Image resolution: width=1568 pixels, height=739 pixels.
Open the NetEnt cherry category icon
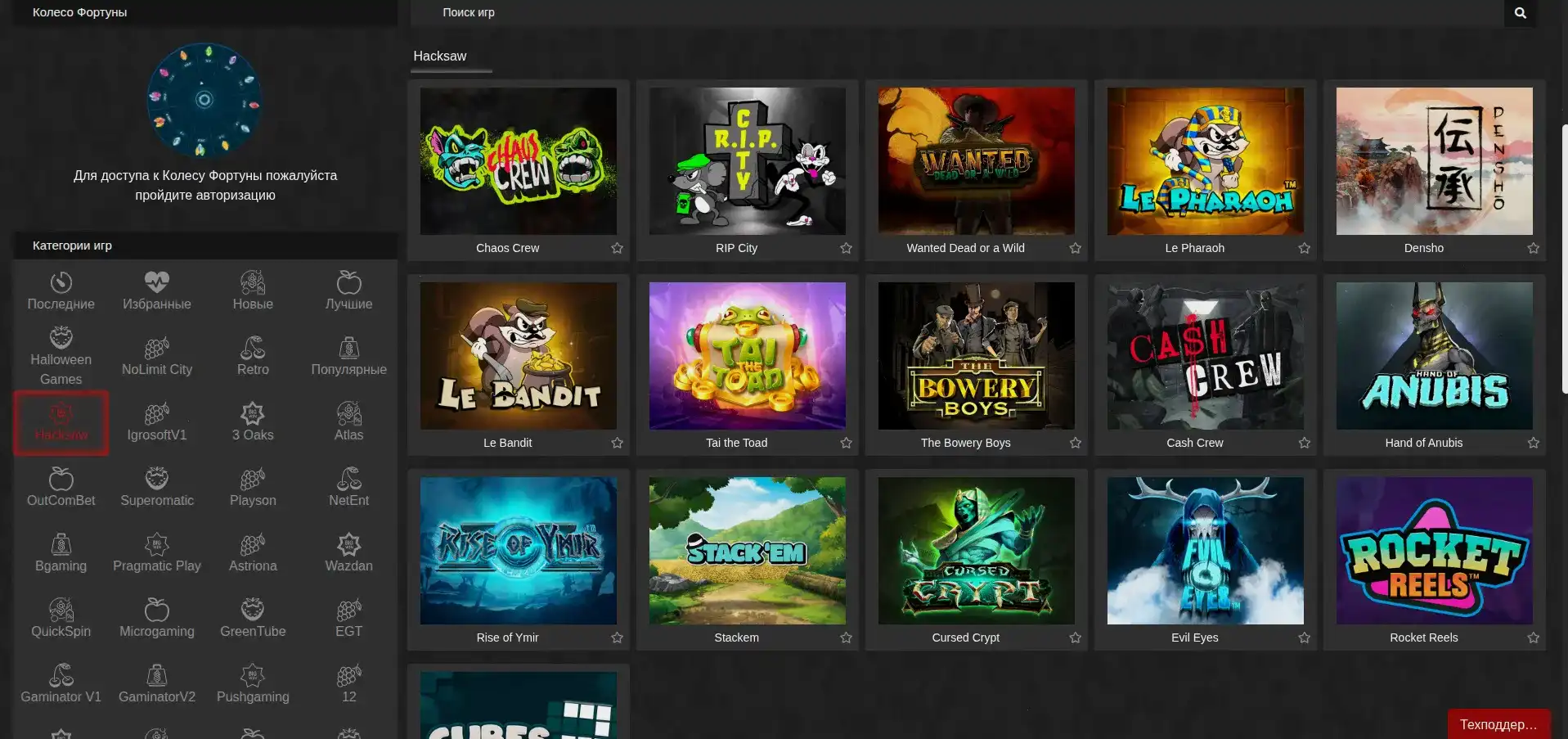click(348, 480)
